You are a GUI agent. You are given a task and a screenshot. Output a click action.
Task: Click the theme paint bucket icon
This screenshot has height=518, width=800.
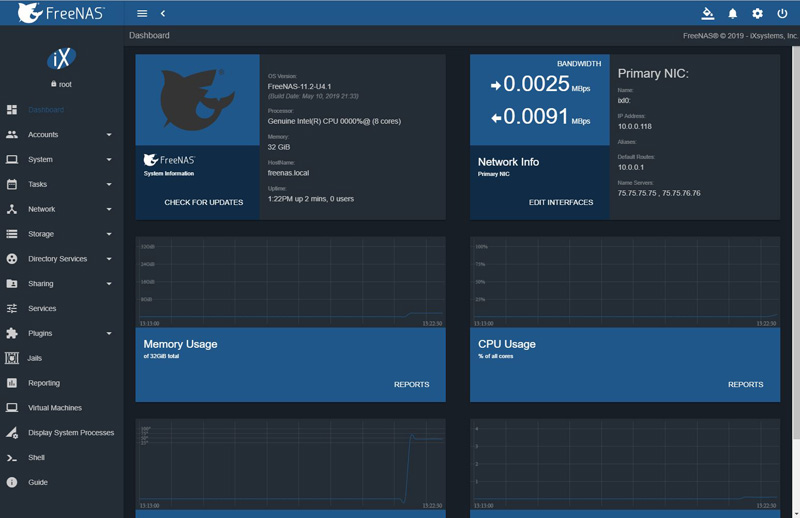coord(707,13)
